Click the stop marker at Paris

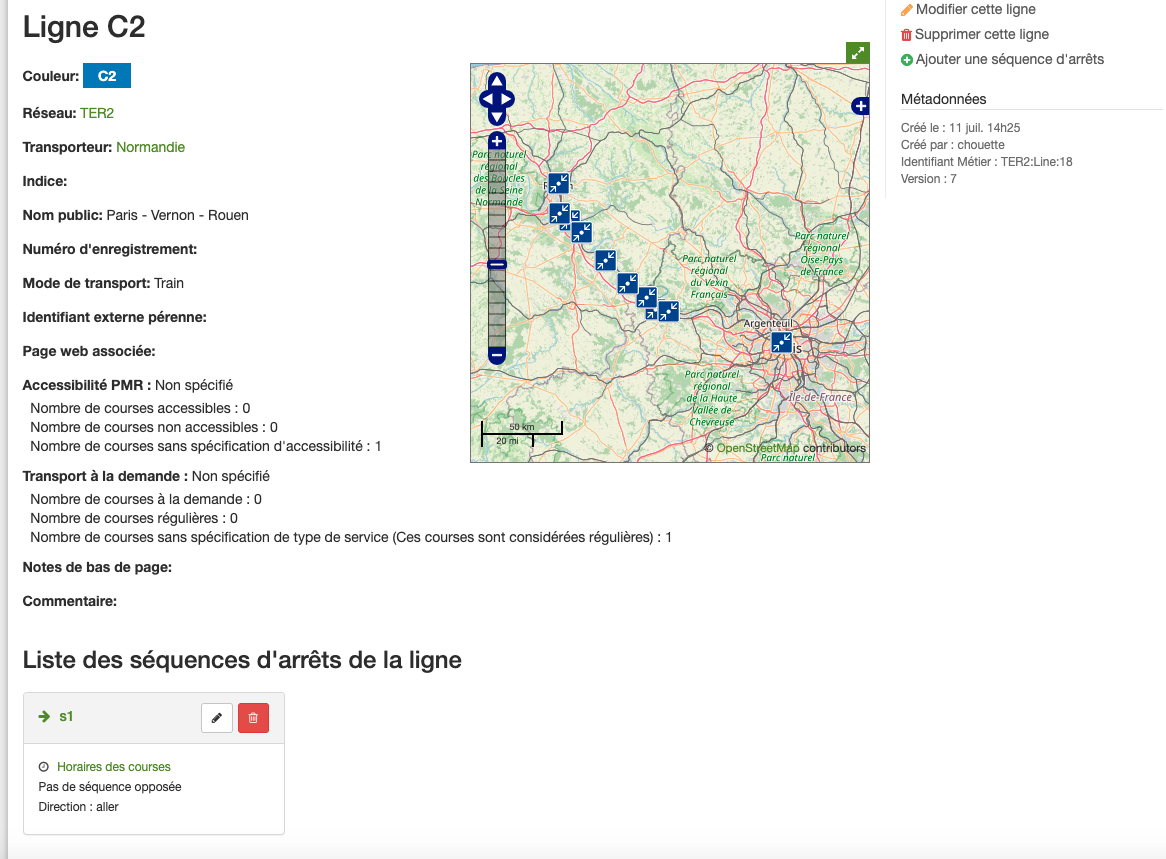pos(781,343)
